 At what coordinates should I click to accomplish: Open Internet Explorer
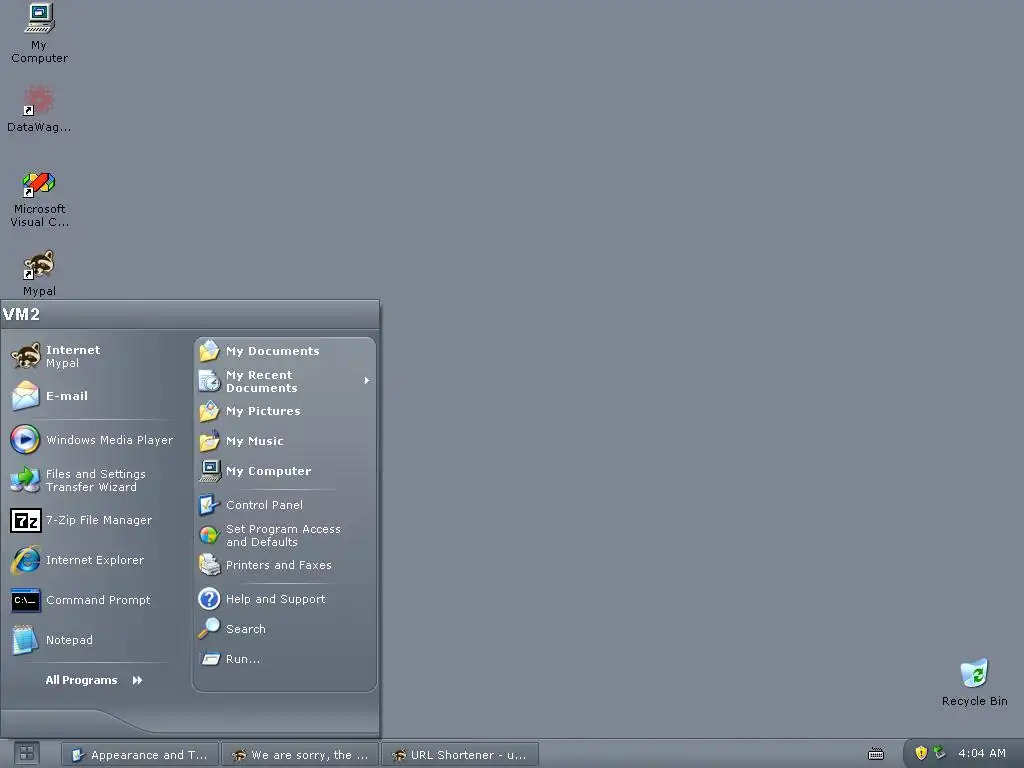[91, 560]
